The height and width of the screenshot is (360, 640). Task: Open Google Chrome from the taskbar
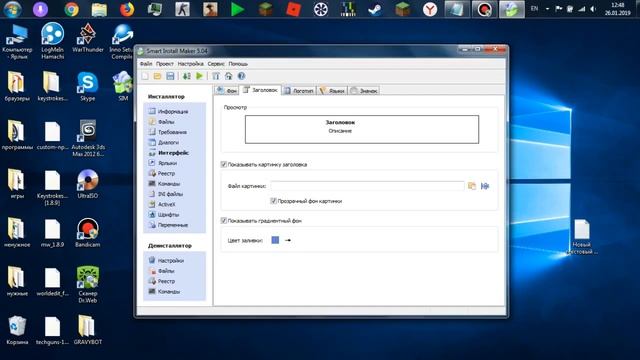coord(71,9)
